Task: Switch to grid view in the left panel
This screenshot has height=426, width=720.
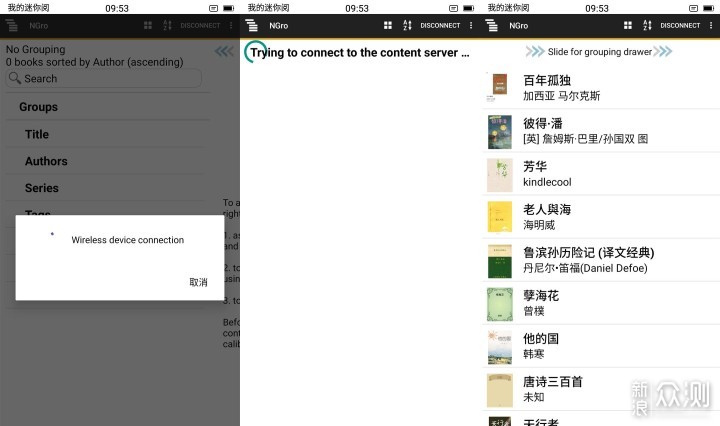Action: coord(148,25)
